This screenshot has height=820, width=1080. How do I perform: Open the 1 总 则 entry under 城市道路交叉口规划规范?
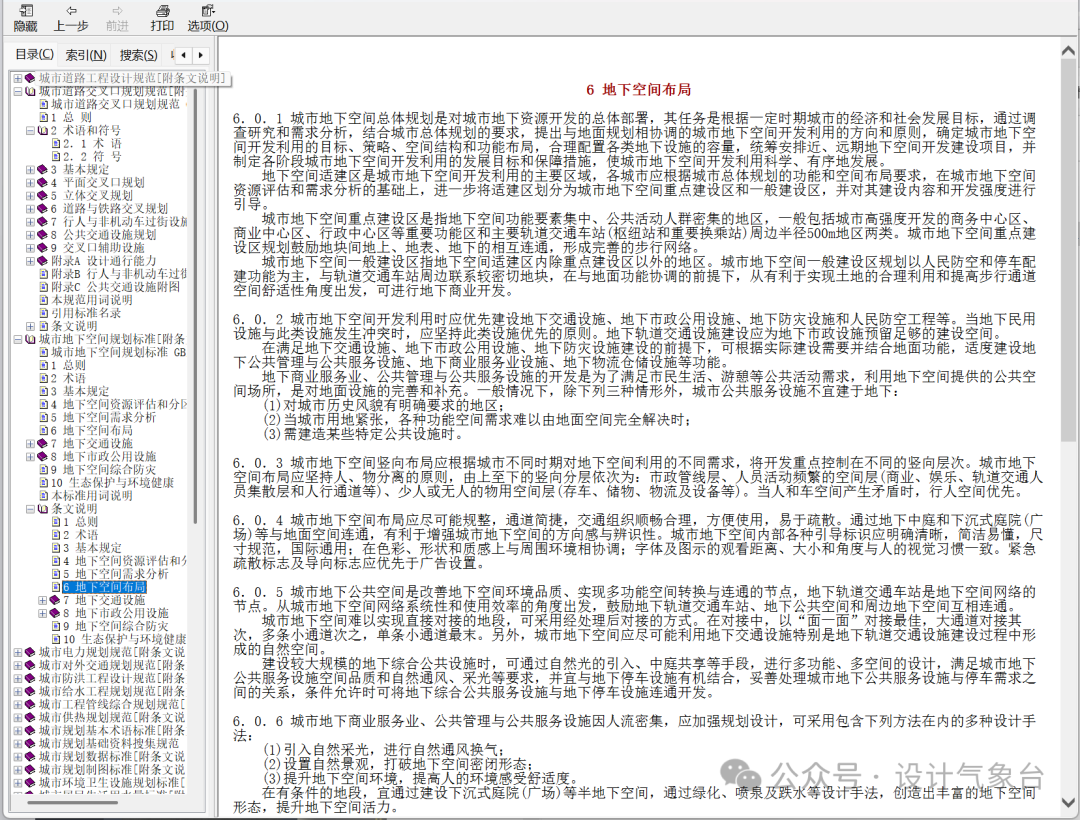click(x=70, y=118)
